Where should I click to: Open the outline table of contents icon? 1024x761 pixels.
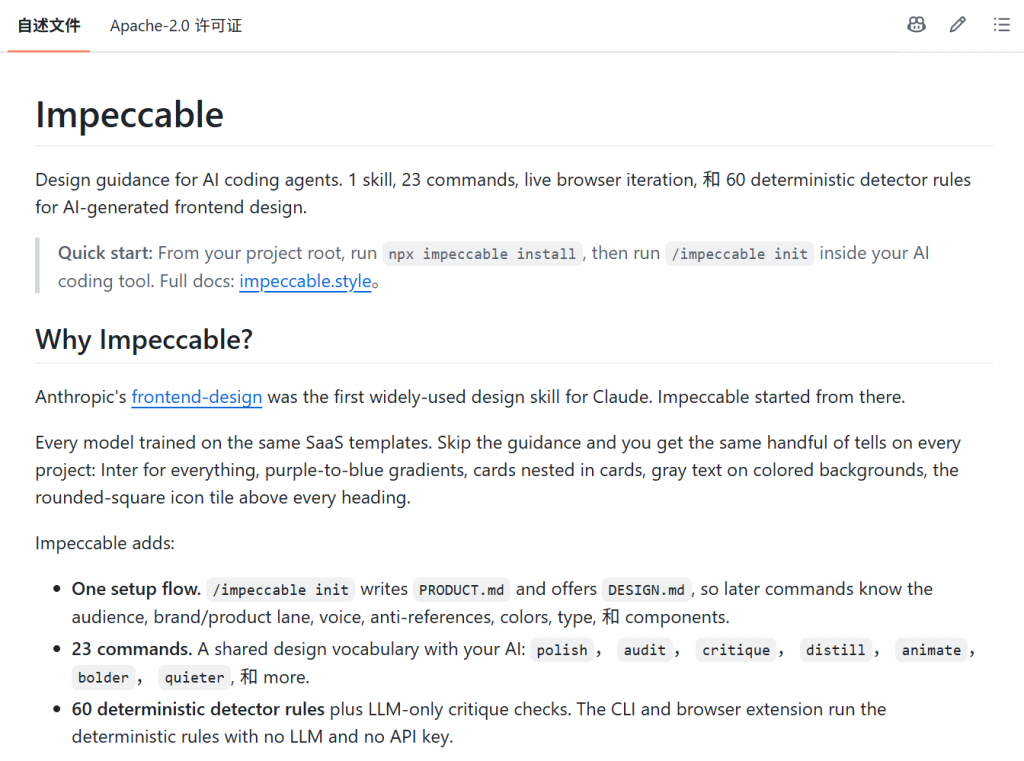(1001, 25)
